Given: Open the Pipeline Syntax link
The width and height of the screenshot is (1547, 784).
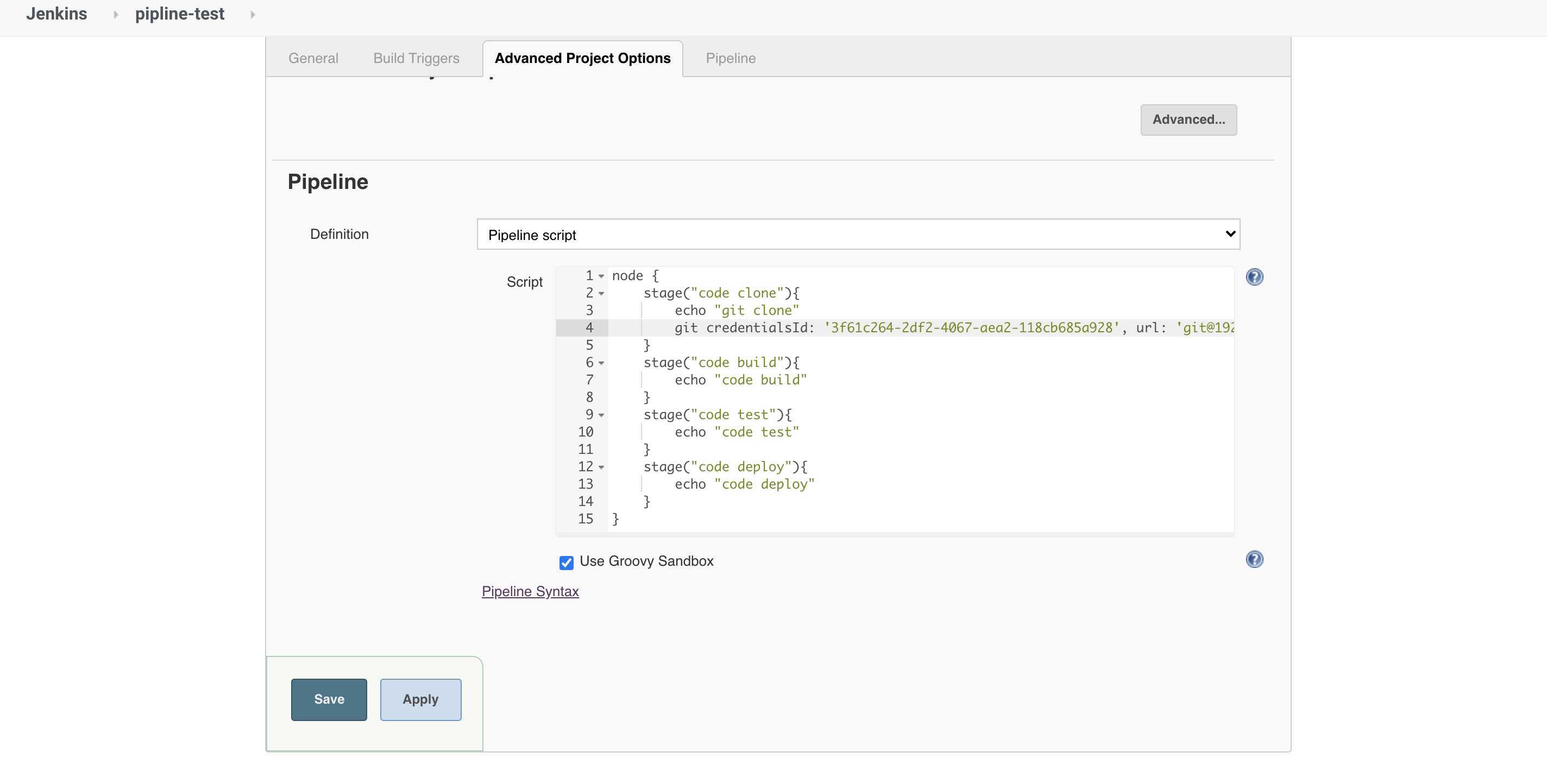Looking at the screenshot, I should tap(530, 591).
